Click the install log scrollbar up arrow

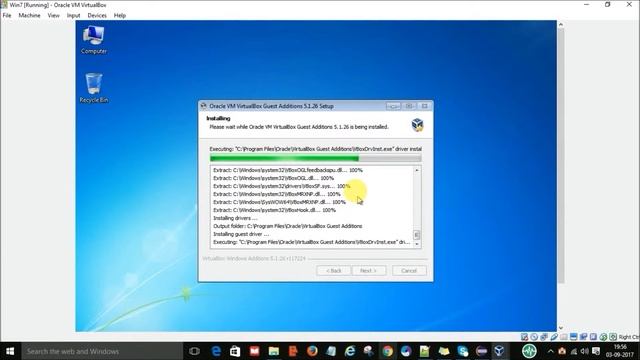417,170
